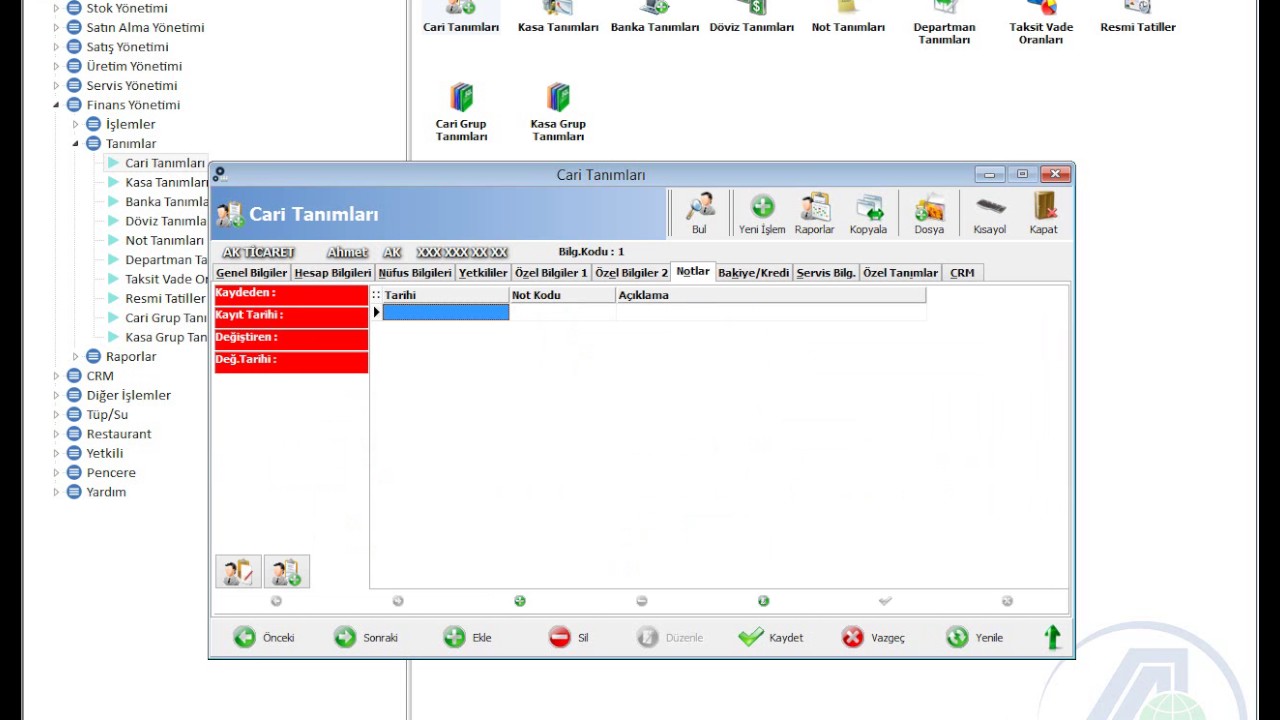Click the person-with-plus add icon
1280x720 pixels.
286,571
